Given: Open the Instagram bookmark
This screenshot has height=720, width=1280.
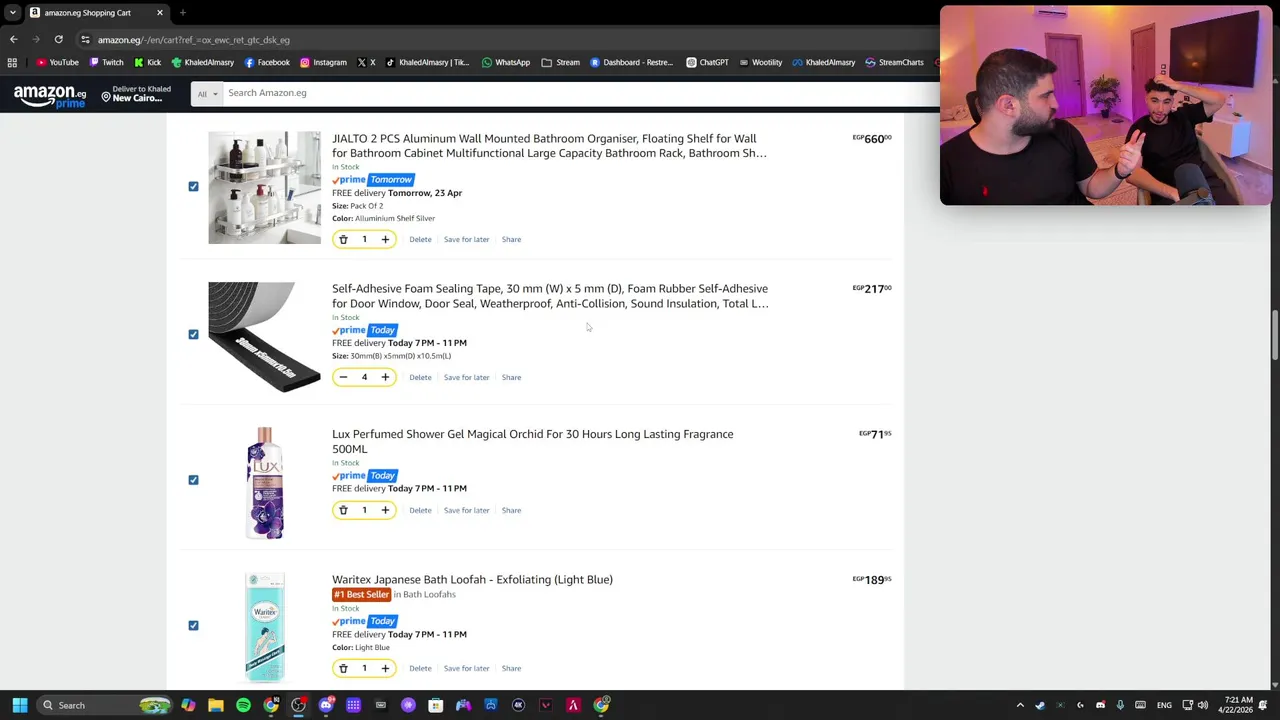Looking at the screenshot, I should pos(323,62).
